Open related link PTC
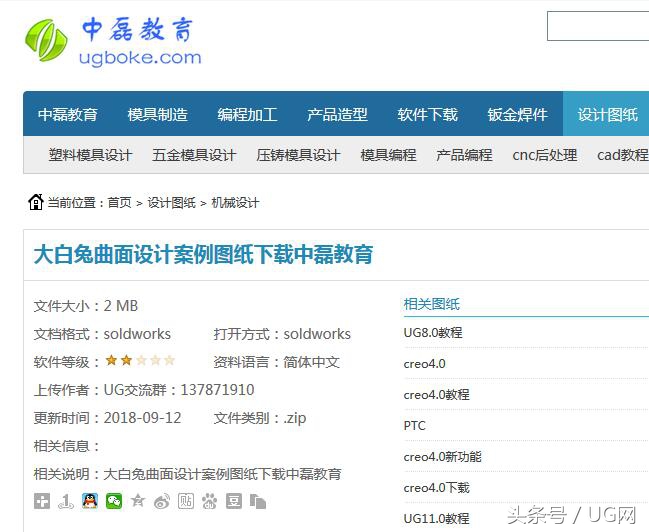The image size is (649, 532). (414, 426)
